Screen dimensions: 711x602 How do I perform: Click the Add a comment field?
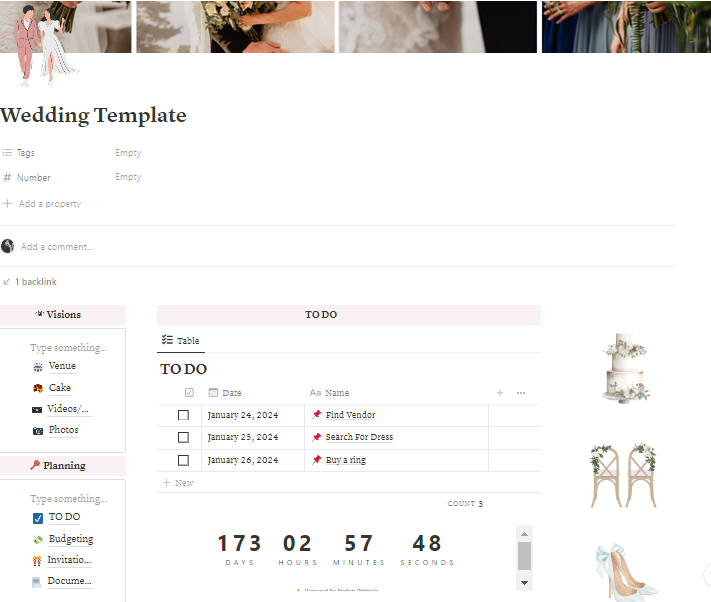[x=57, y=247]
